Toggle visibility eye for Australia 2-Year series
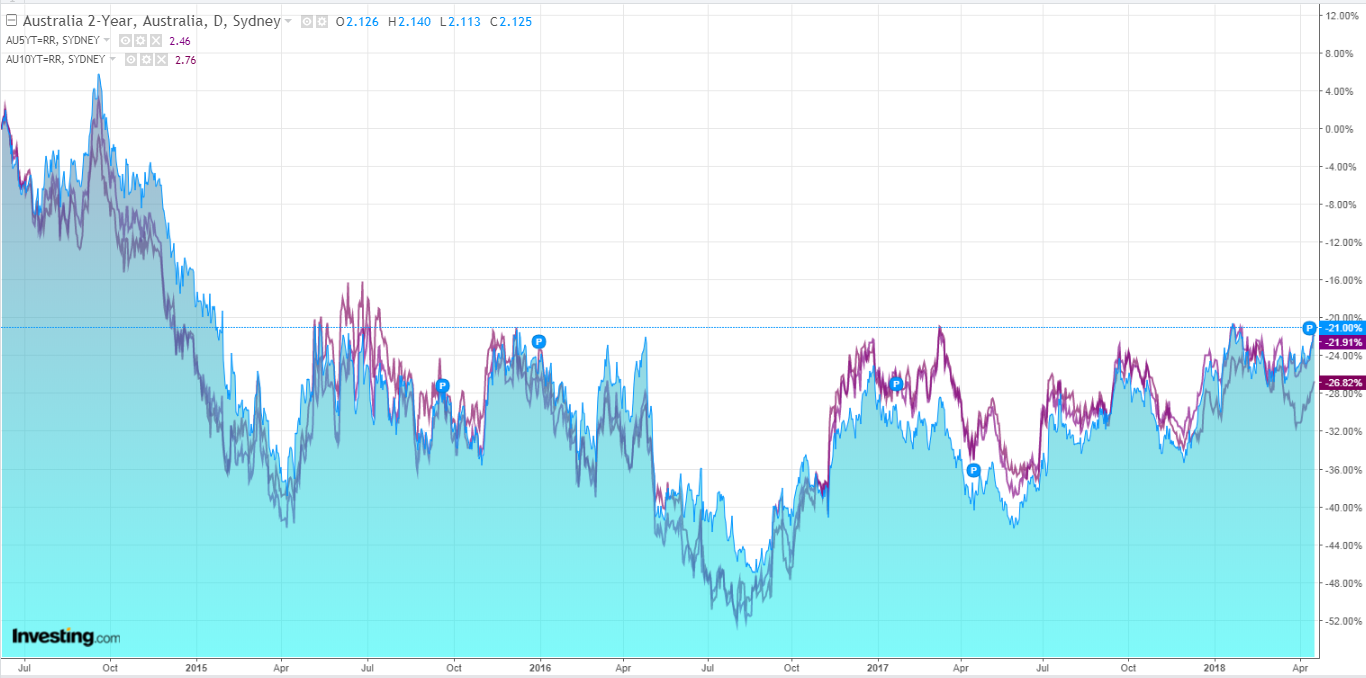Image resolution: width=1366 pixels, height=678 pixels. coord(306,21)
